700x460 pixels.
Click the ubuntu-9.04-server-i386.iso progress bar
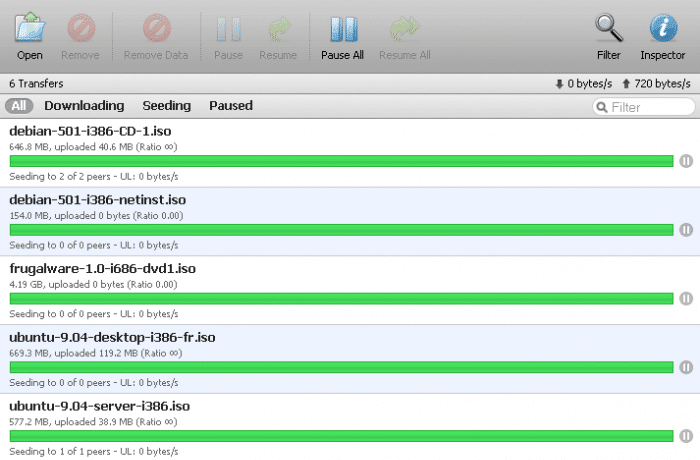click(342, 436)
